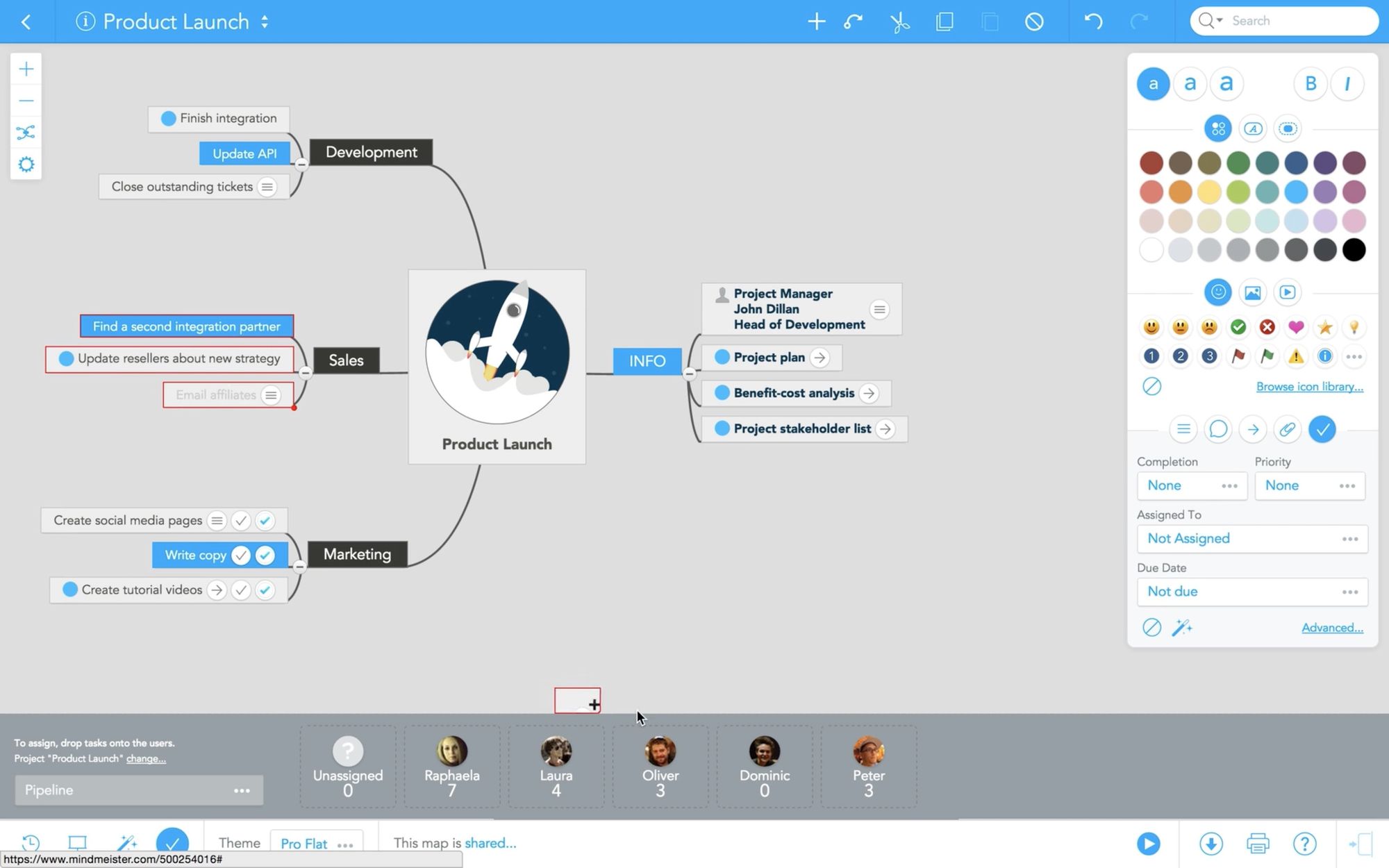1389x868 pixels.
Task: Click the undo arrow icon
Action: point(1093,21)
